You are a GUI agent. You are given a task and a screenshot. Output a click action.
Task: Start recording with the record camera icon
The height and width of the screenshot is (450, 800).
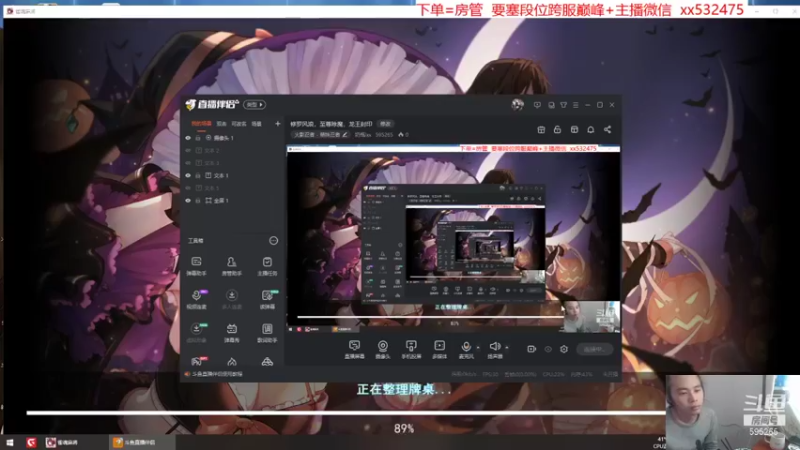[531, 349]
